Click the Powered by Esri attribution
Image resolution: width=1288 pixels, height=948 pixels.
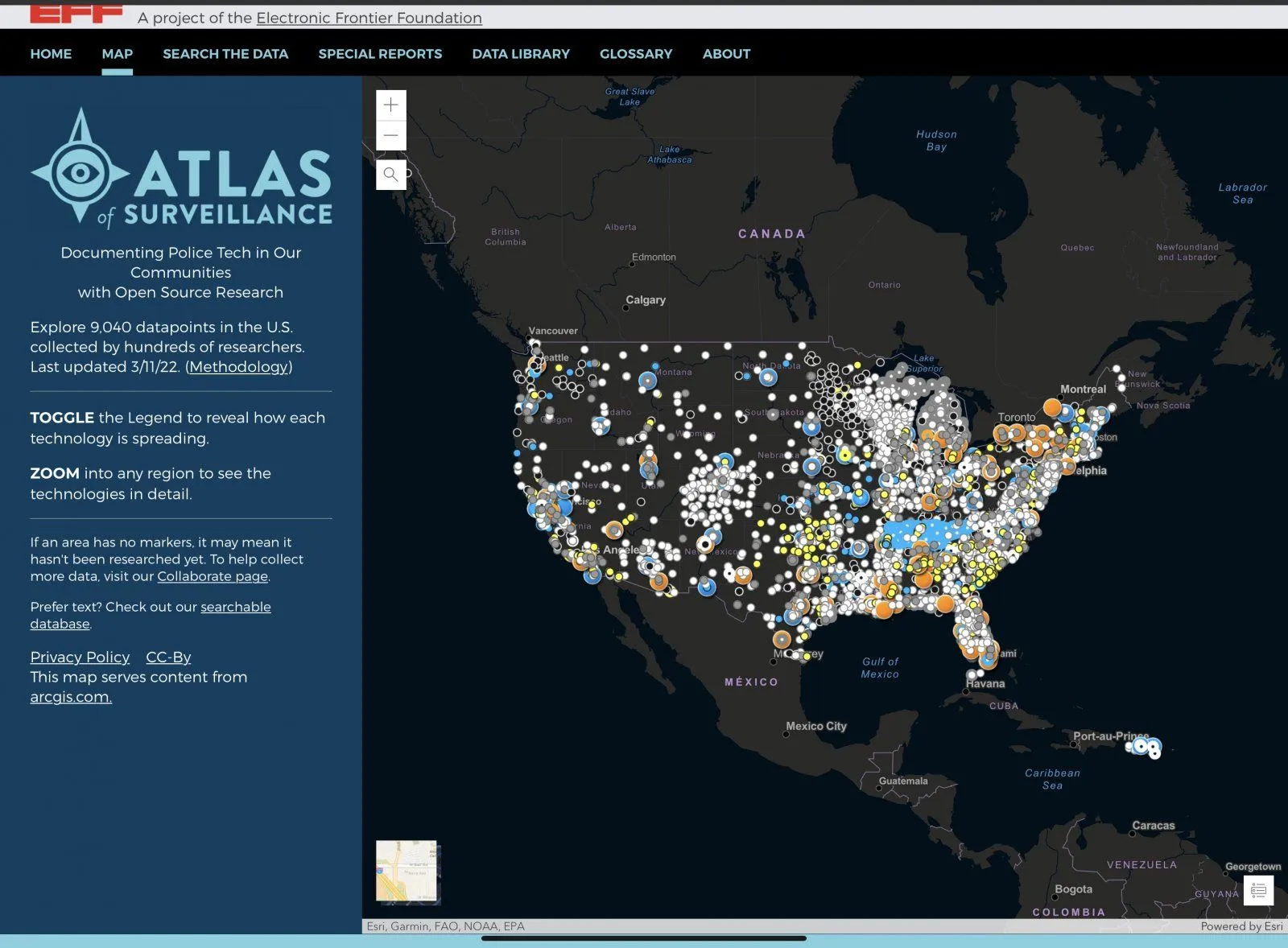[x=1241, y=926]
